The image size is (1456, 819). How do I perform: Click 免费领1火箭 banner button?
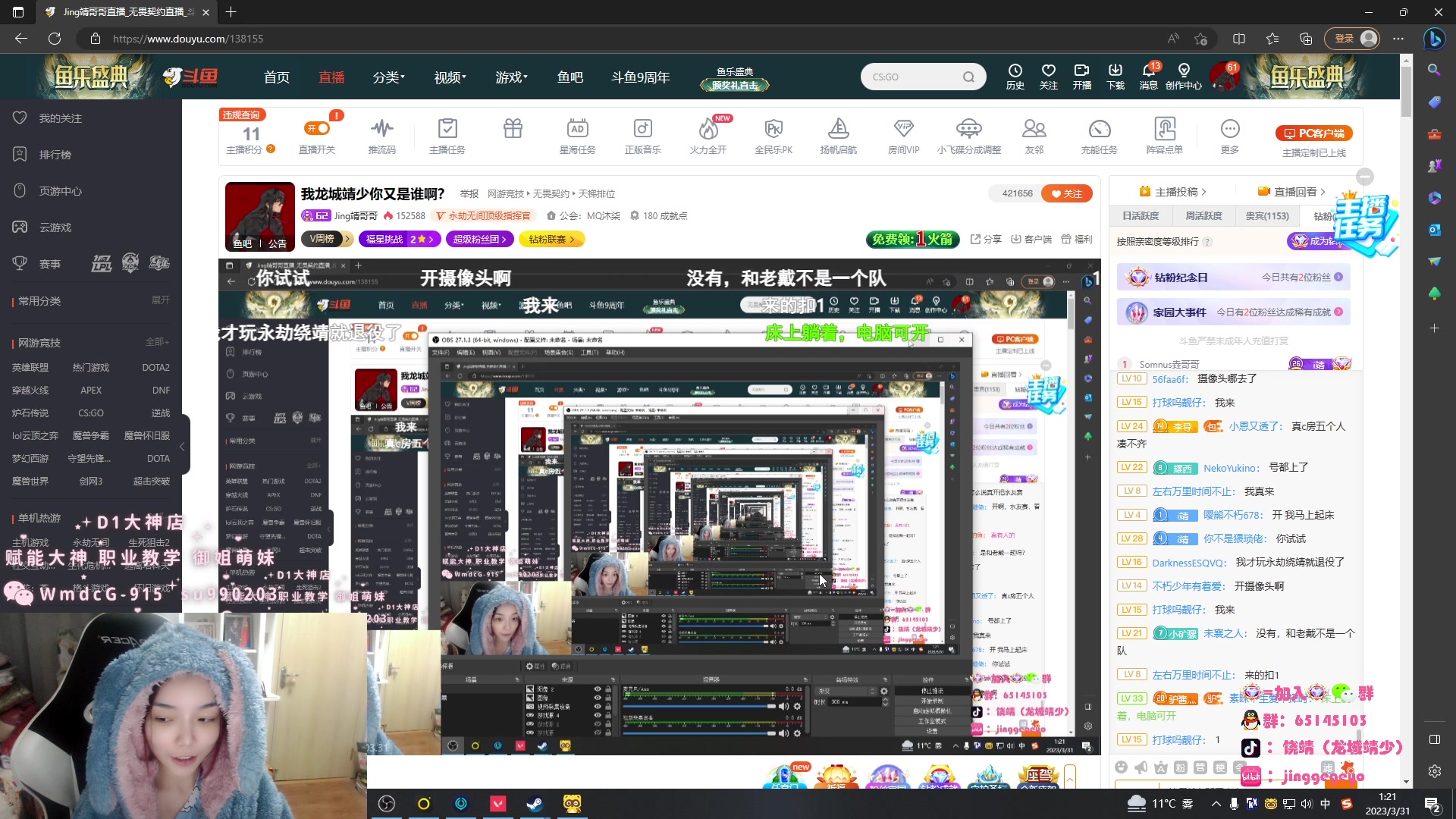tap(912, 240)
